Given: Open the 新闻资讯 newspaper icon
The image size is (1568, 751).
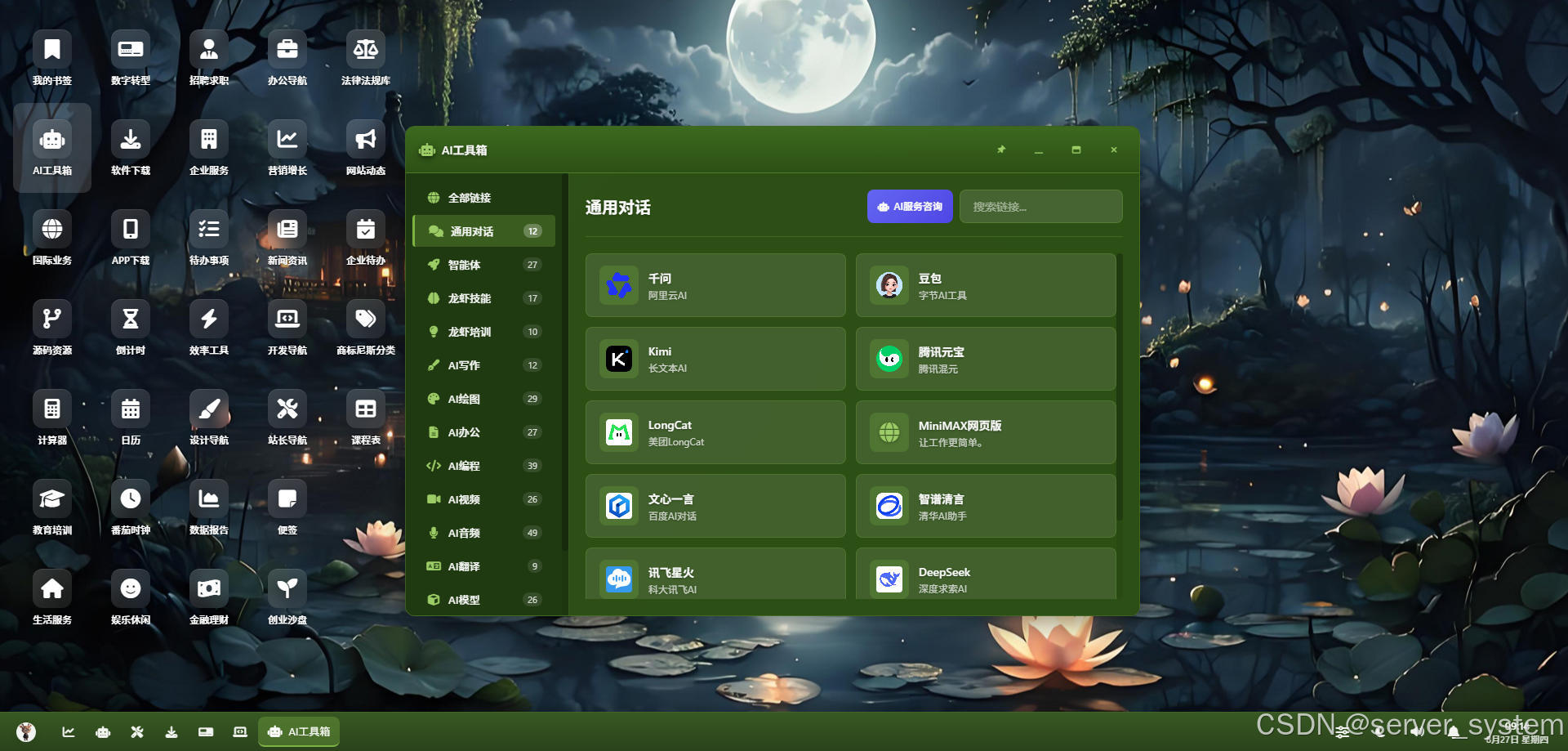Looking at the screenshot, I should (x=287, y=238).
